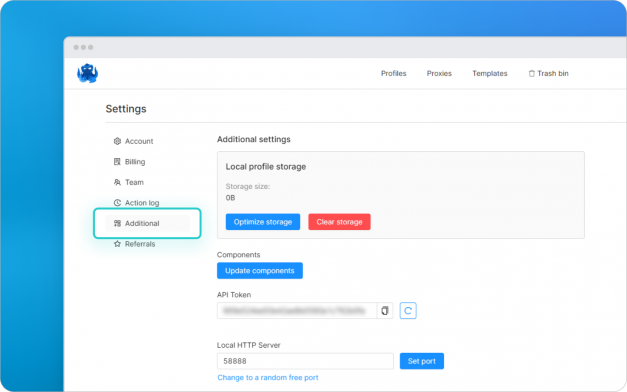Click the Team people icon
This screenshot has width=627, height=392.
pos(117,182)
